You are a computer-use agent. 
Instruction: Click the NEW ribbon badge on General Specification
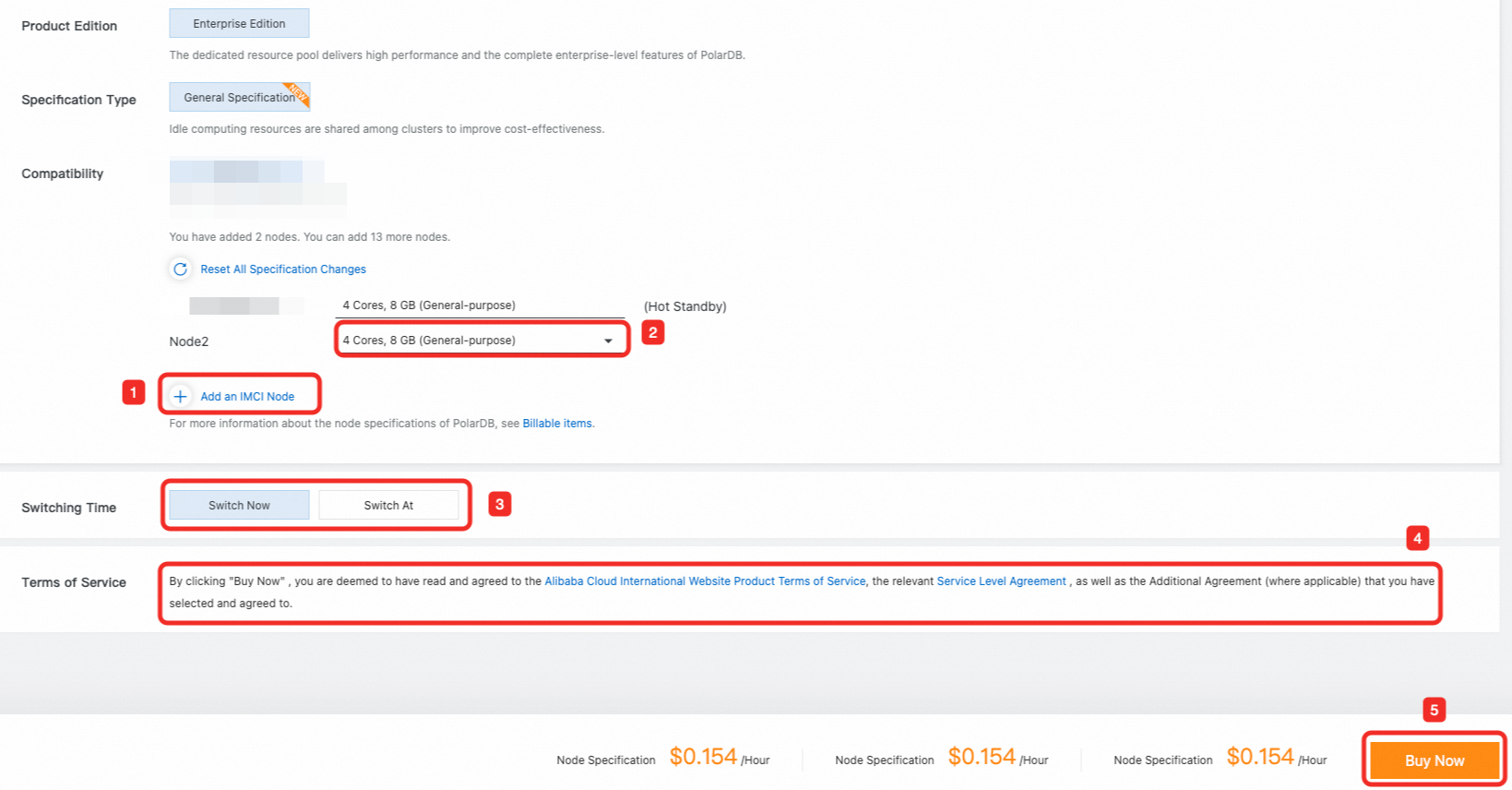[298, 93]
